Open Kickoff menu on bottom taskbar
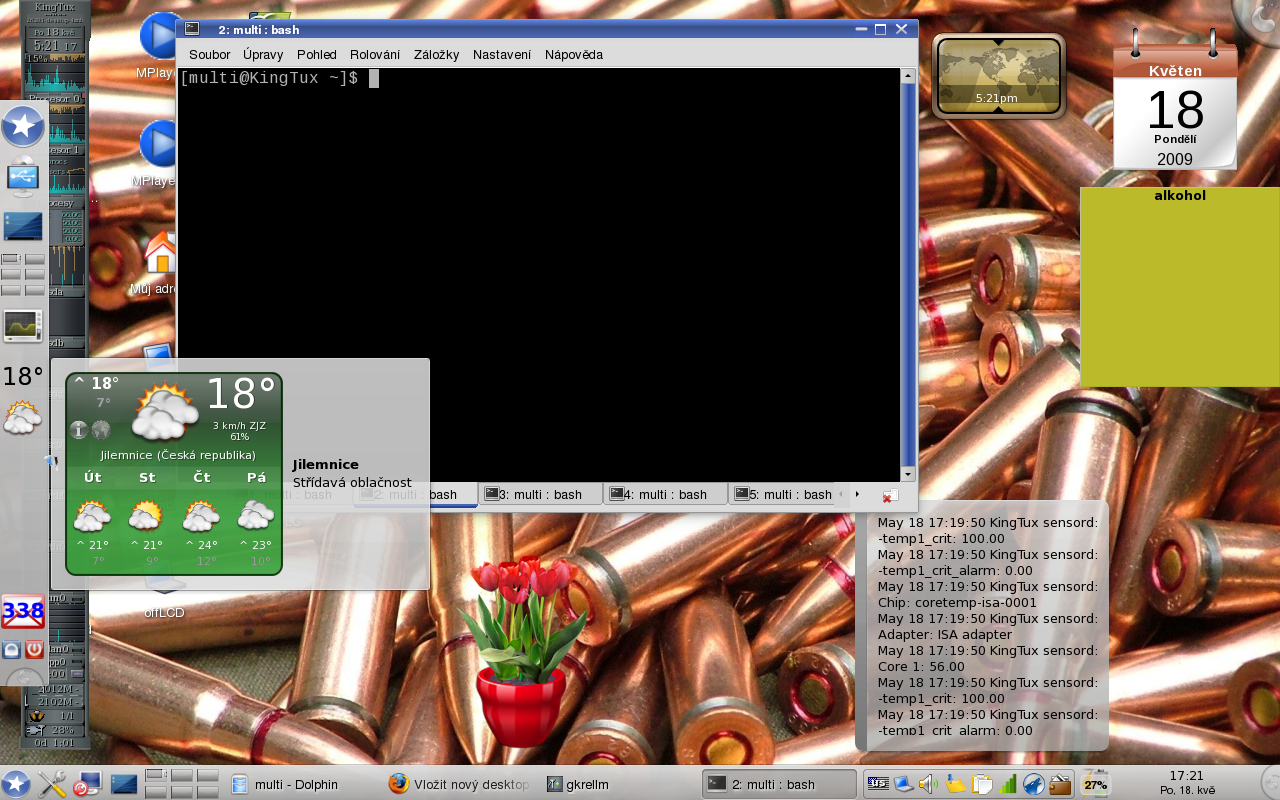 [x=15, y=784]
